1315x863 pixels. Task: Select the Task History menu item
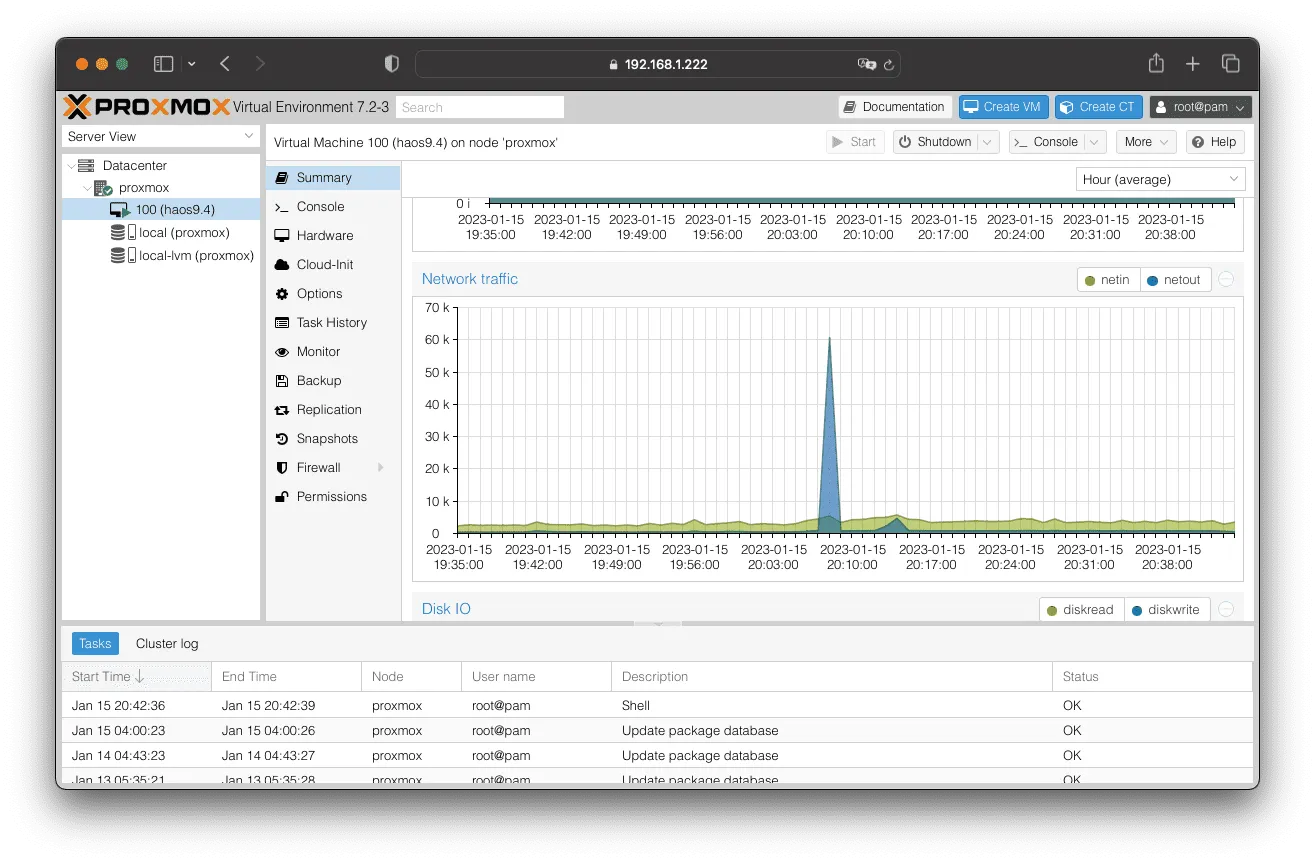(x=331, y=323)
